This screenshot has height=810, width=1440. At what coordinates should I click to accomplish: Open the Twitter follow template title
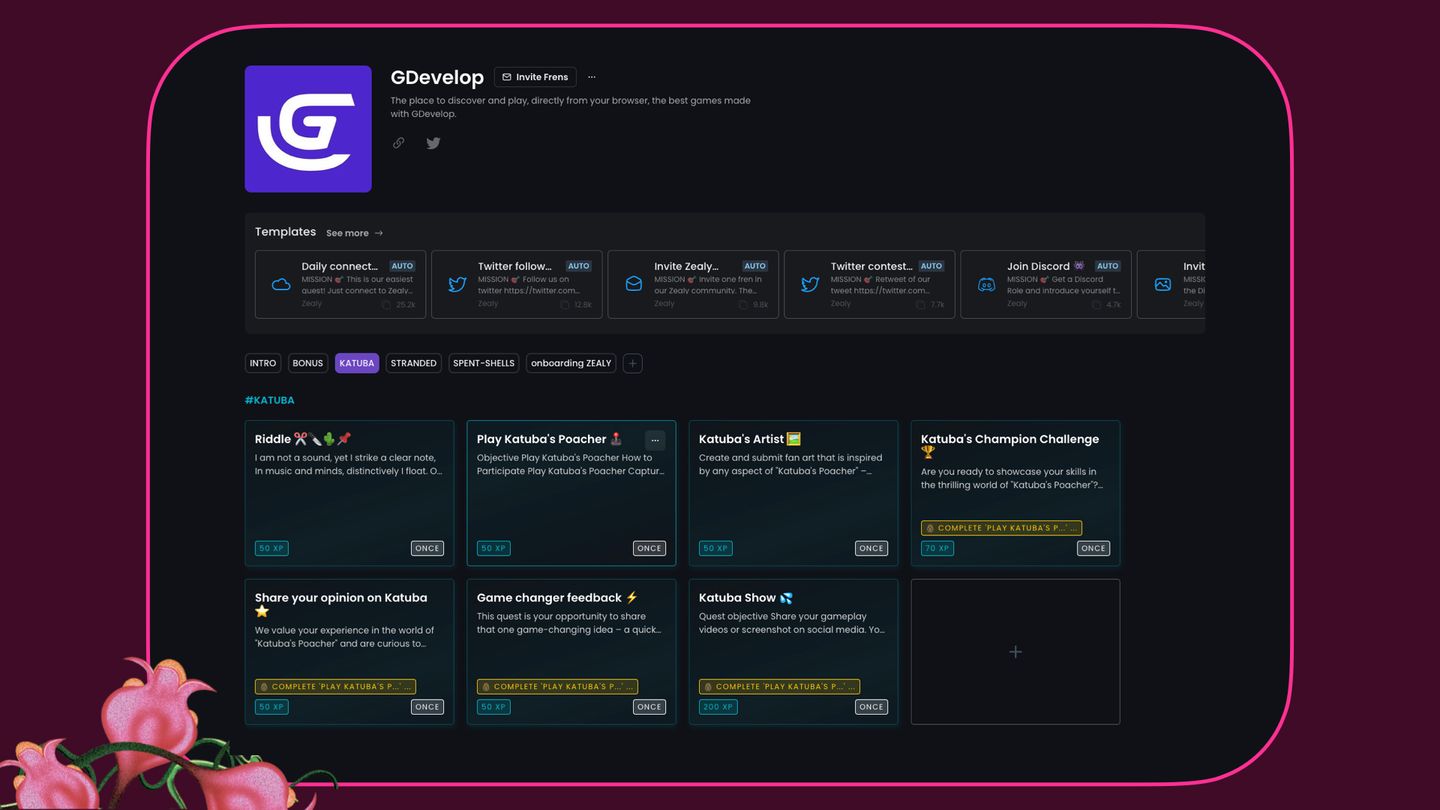pos(515,266)
